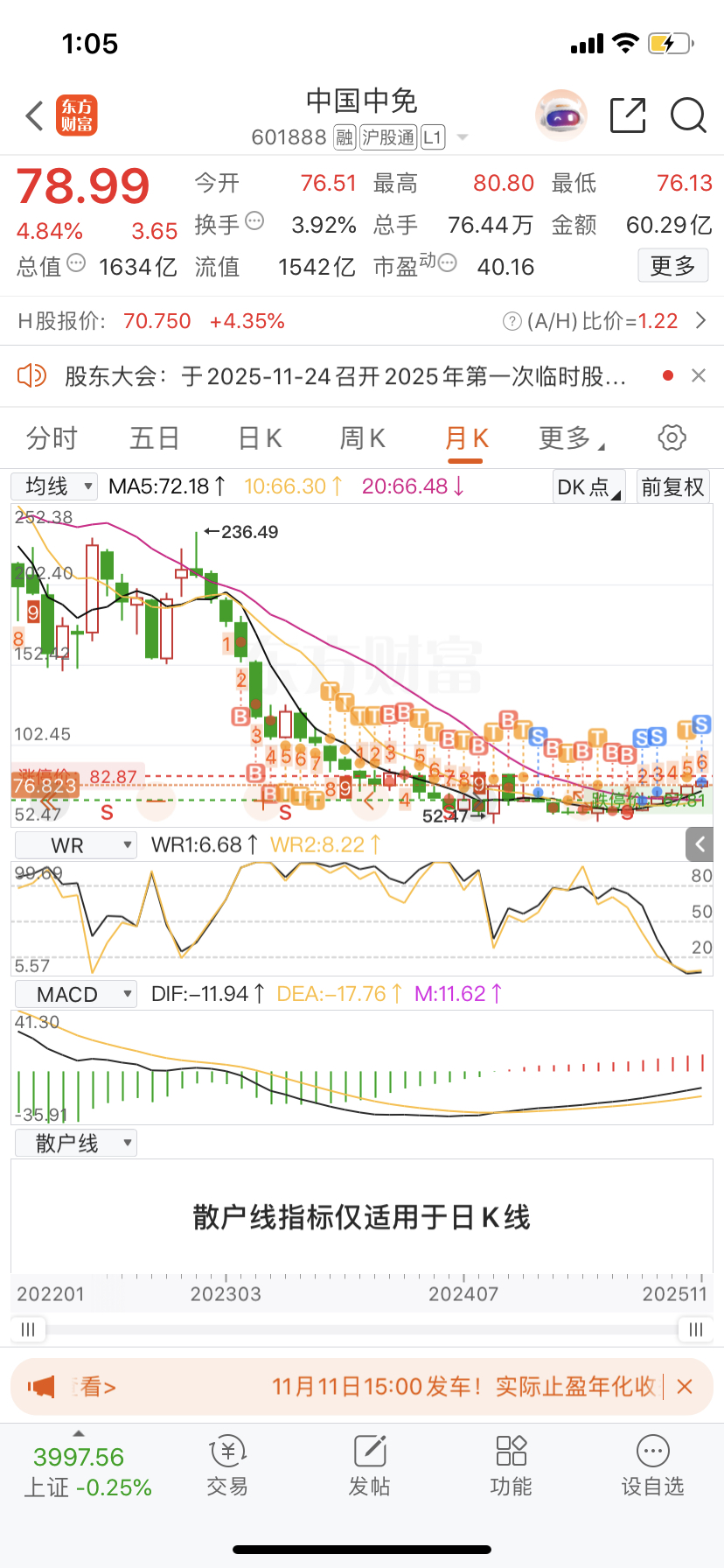This screenshot has width=724, height=1568.
Task: Tap the H股 price 70.750
Action: pos(157,321)
